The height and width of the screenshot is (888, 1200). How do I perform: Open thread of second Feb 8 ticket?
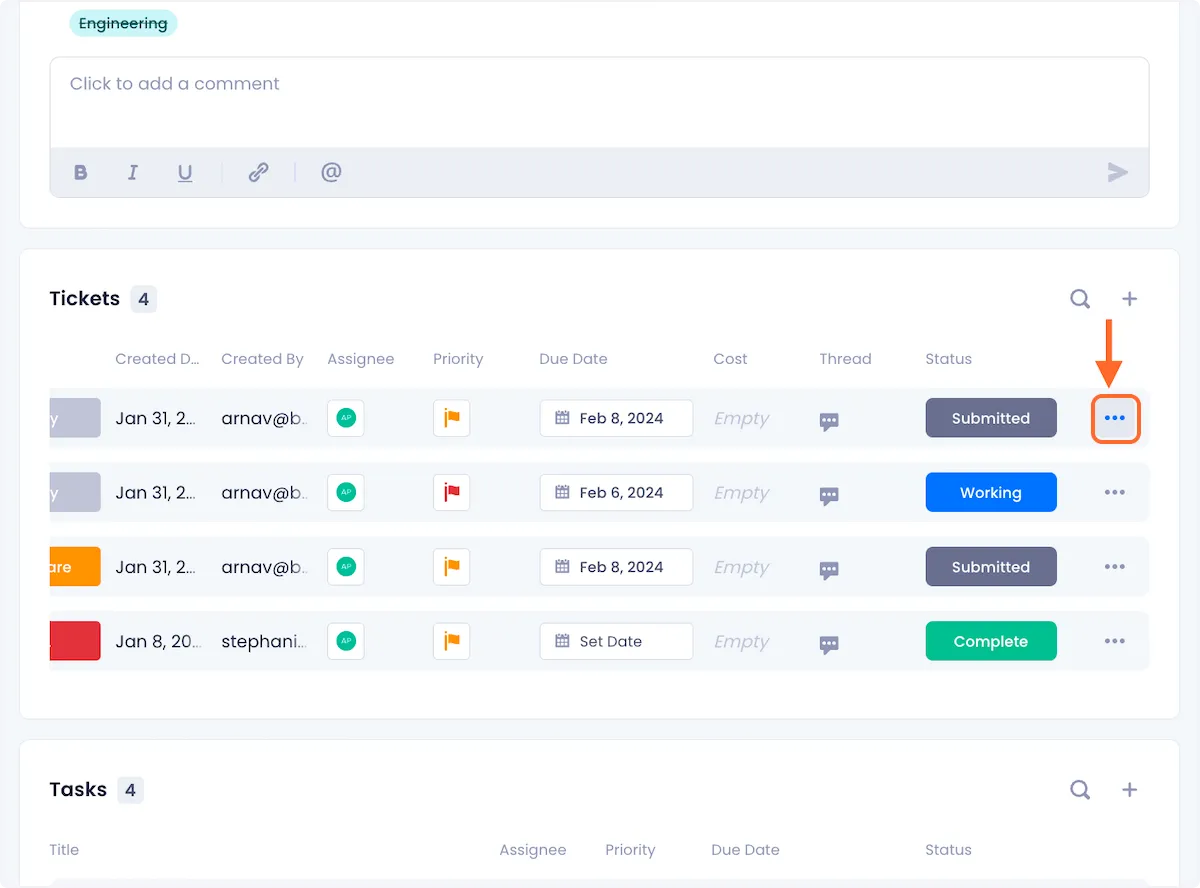pos(829,569)
